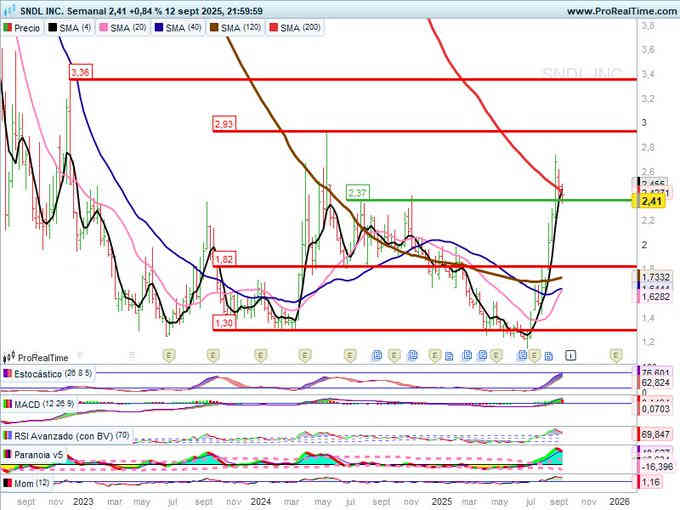This screenshot has height=510, width=680.
Task: Click the Paranoia v5 indicator settings icon
Action: (7, 454)
